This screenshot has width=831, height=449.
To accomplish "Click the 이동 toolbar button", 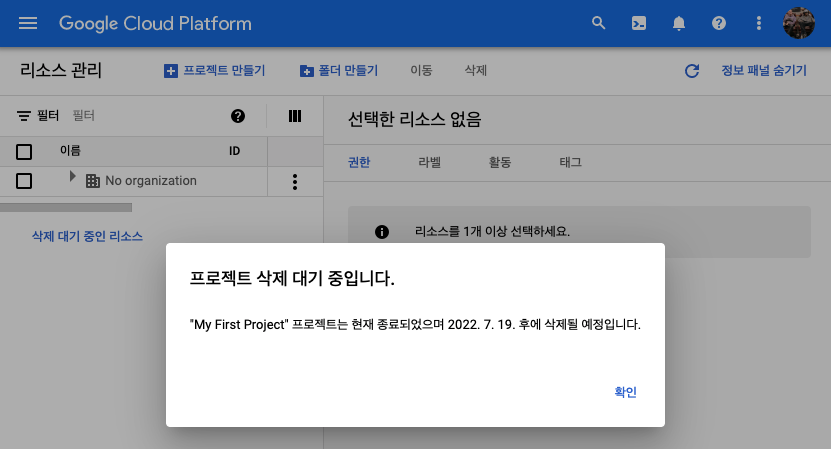I will pos(421,71).
